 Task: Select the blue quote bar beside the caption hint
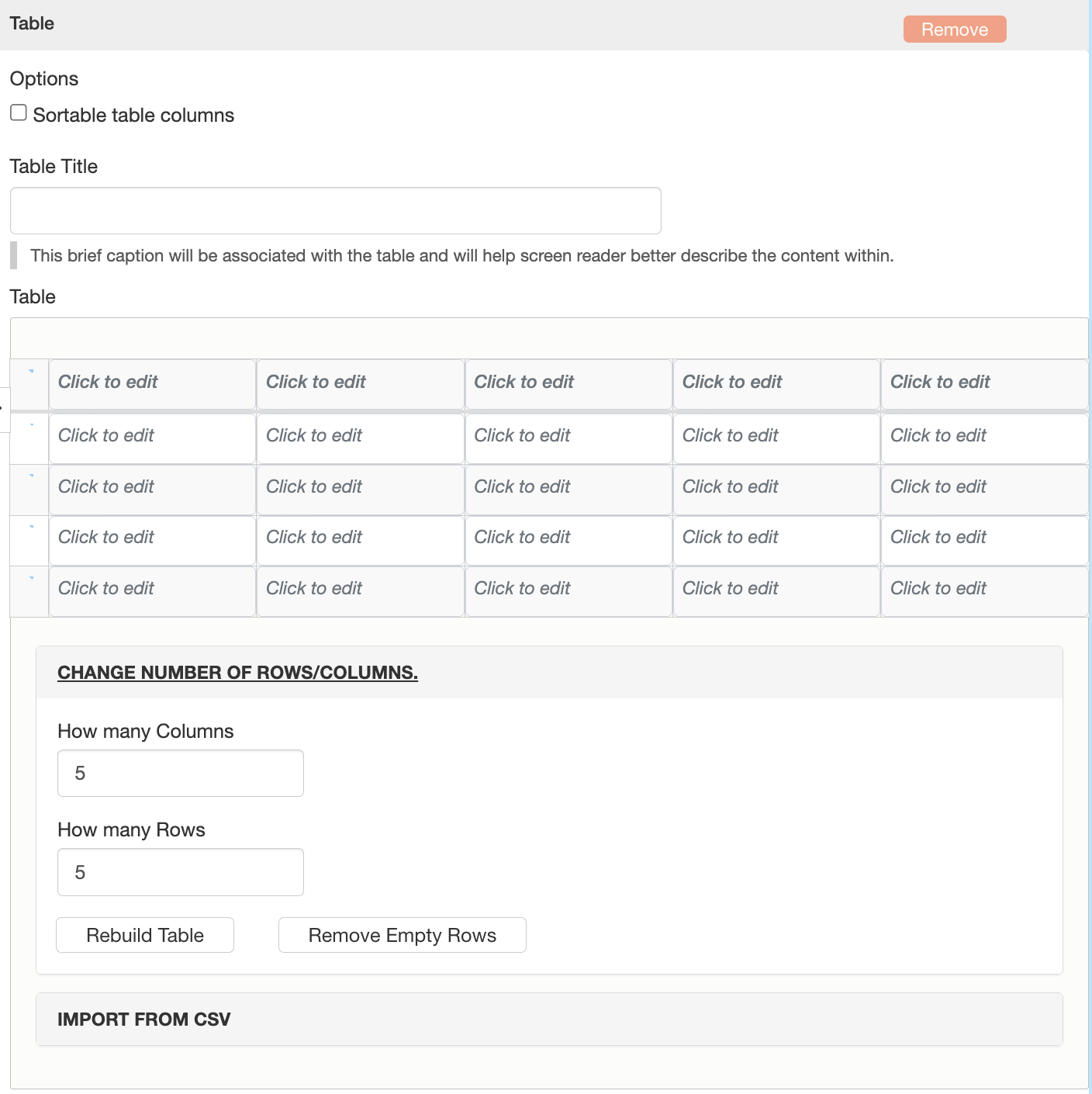click(13, 255)
